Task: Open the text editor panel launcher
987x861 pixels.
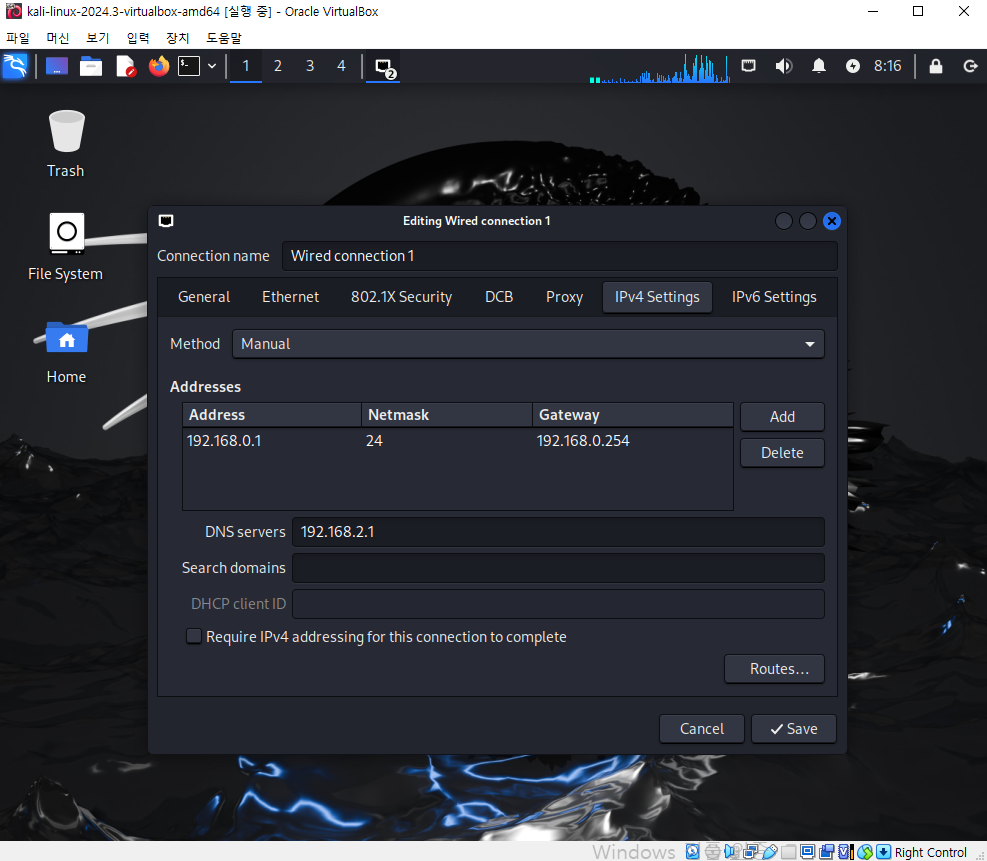Action: click(x=125, y=65)
